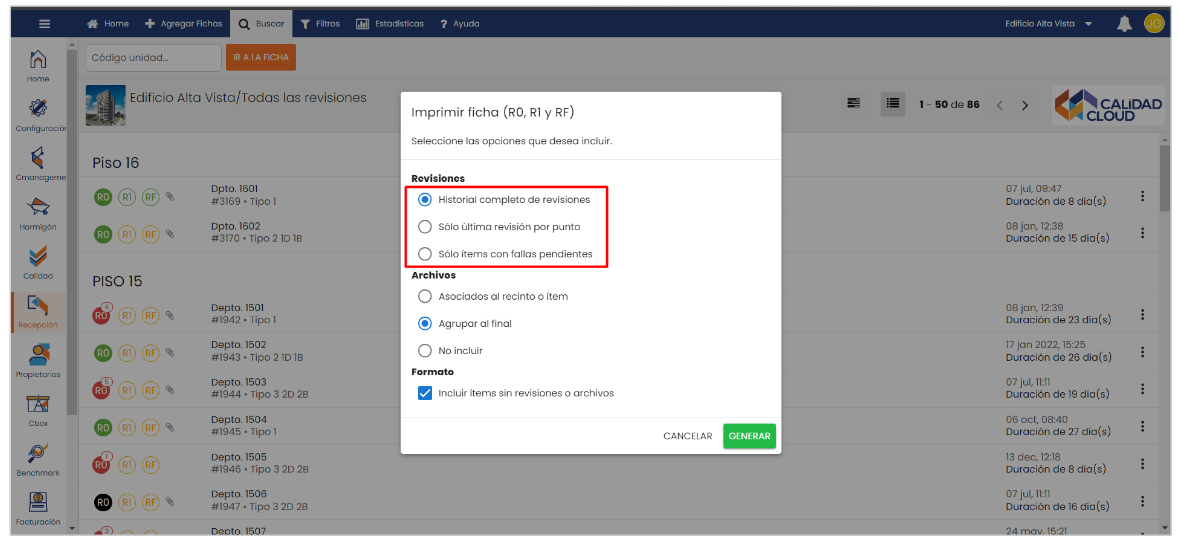Open the hamburger menu in top bar
The image size is (1179, 542).
(x=44, y=24)
